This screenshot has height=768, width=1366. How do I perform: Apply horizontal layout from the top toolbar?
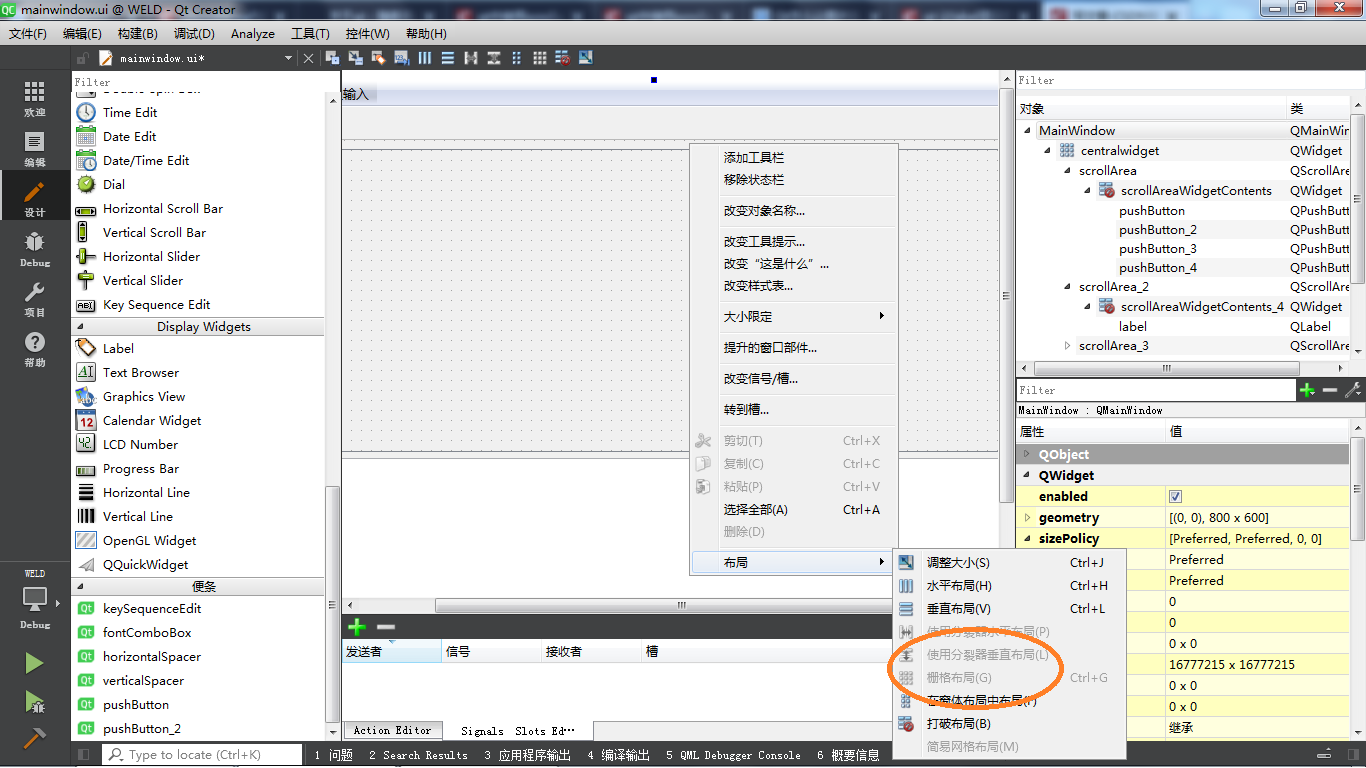click(425, 58)
